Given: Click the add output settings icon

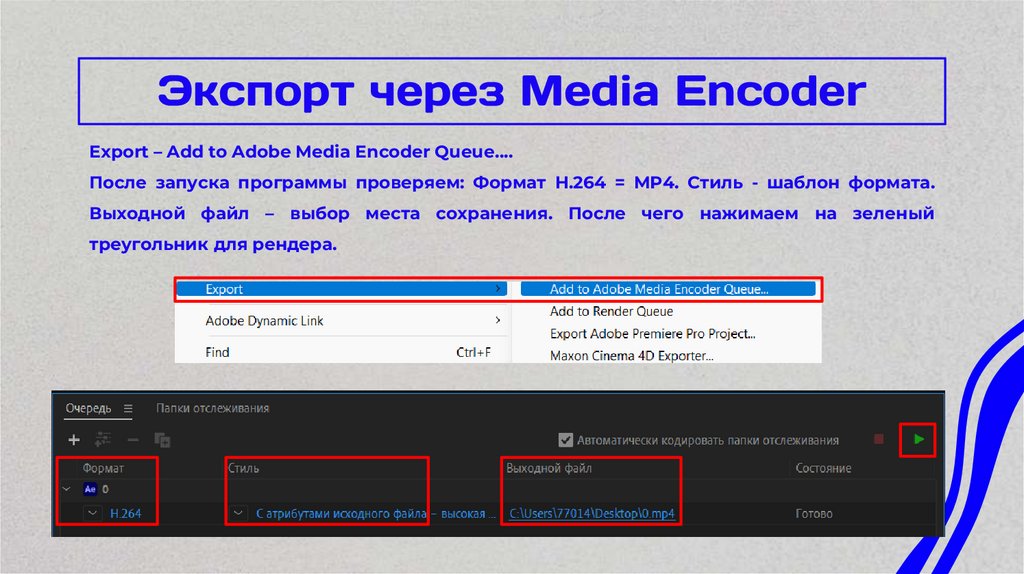Looking at the screenshot, I should (x=103, y=439).
